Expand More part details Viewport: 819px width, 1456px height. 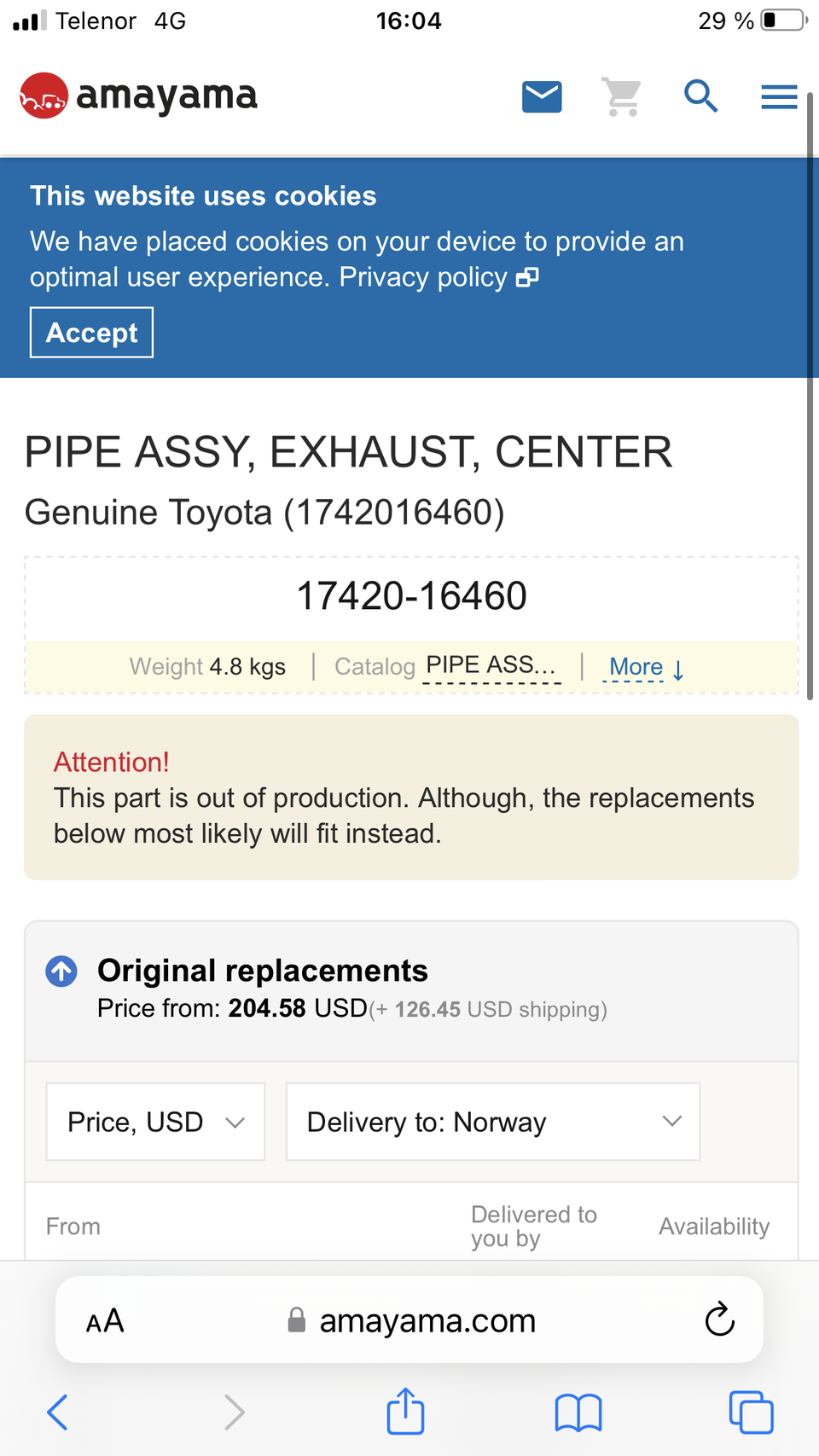(646, 667)
